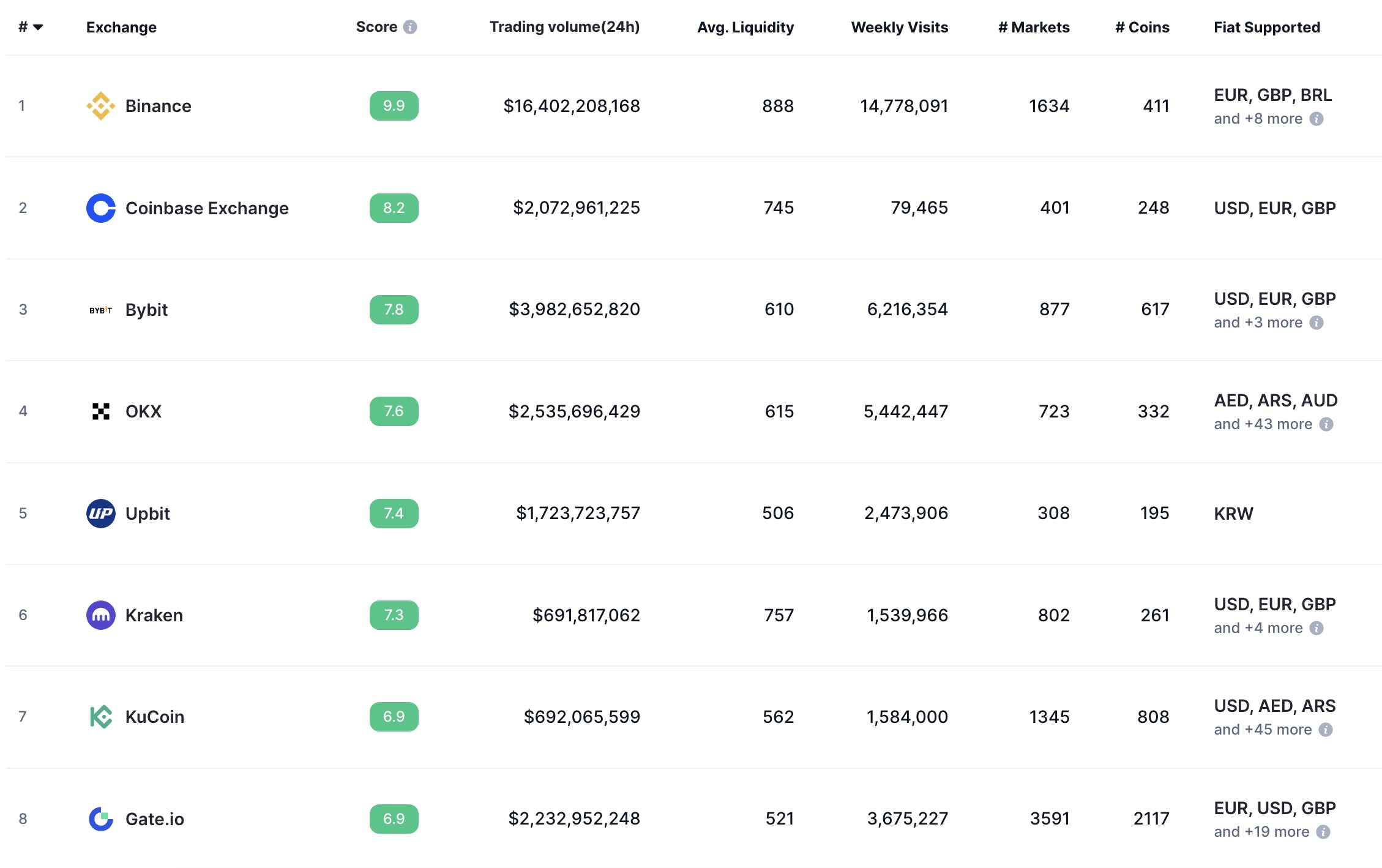This screenshot has width=1382, height=868.
Task: Click Binance weekly visits 14,778,091
Action: click(904, 106)
